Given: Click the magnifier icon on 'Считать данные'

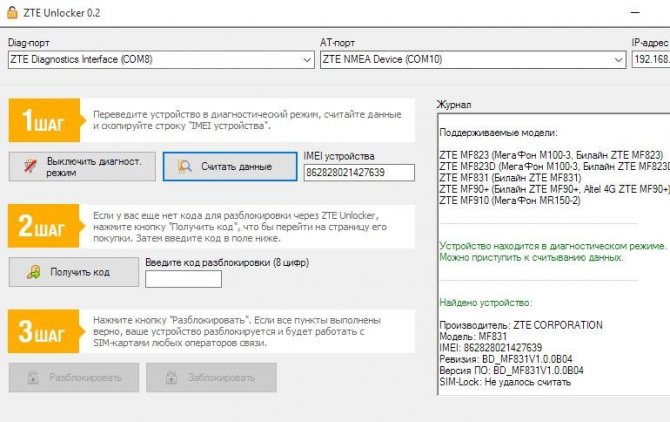Looking at the screenshot, I should click(x=185, y=167).
